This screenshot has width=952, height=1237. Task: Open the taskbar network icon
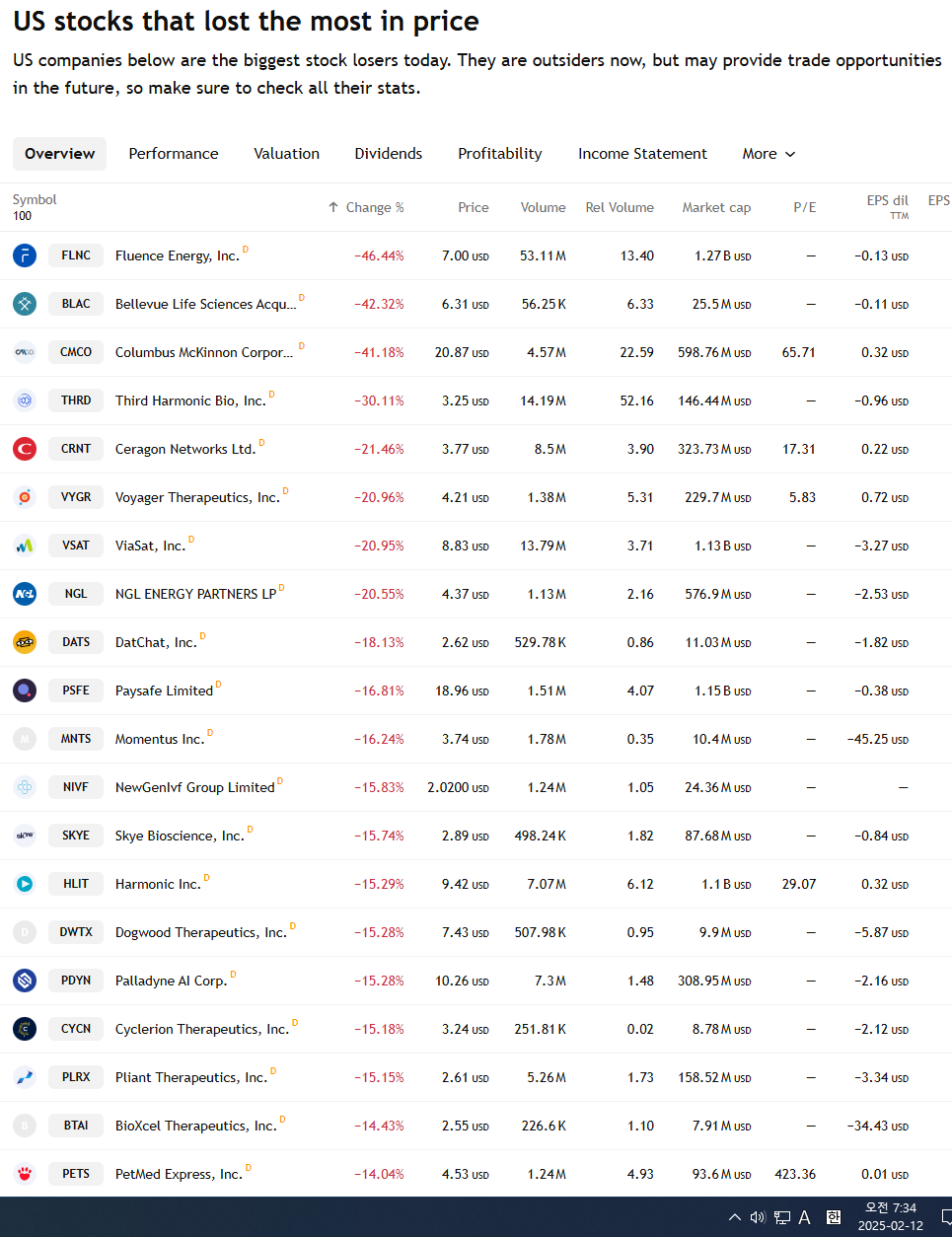782,1217
